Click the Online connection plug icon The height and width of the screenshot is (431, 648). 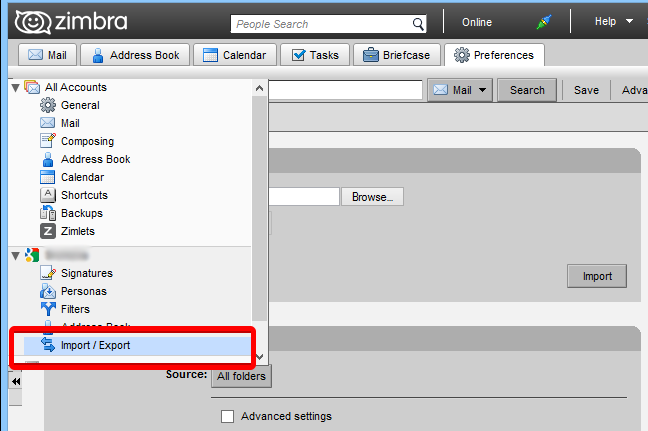(x=544, y=22)
